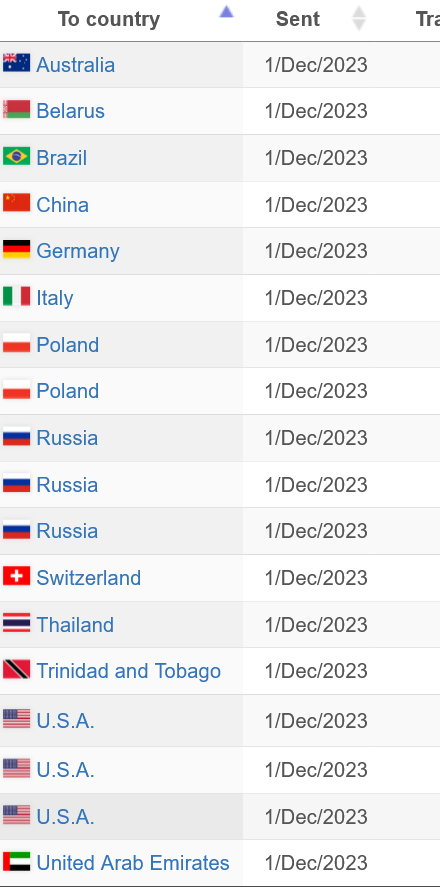Click the Italy flag icon
The width and height of the screenshot is (444, 895).
pyautogui.click(x=17, y=296)
